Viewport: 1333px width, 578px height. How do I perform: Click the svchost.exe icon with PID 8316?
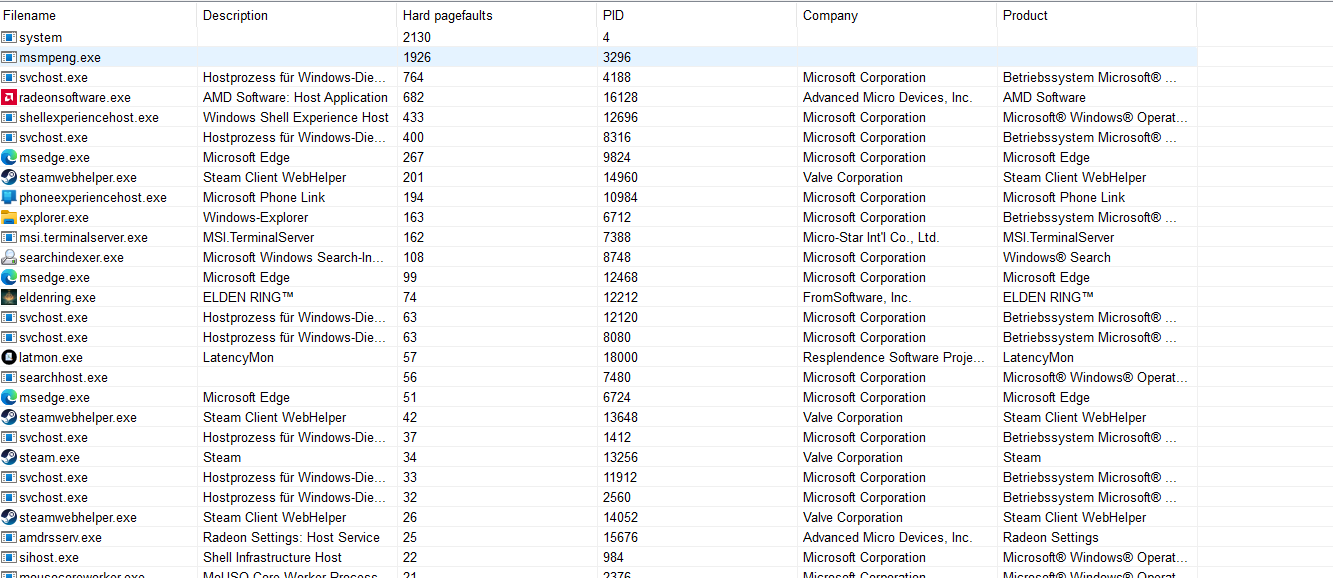click(x=9, y=137)
